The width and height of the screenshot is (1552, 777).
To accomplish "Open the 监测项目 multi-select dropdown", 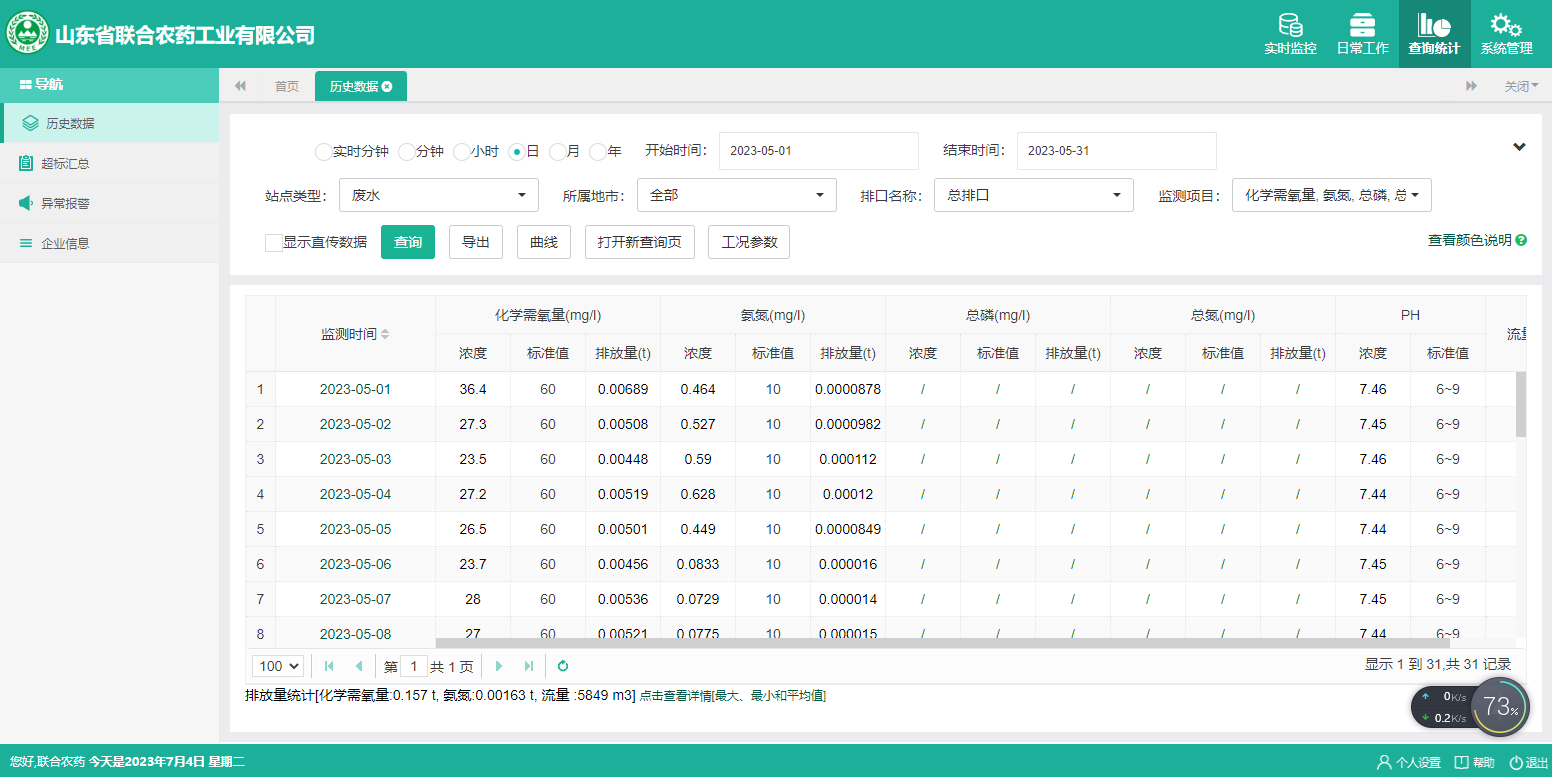I will [x=1332, y=195].
